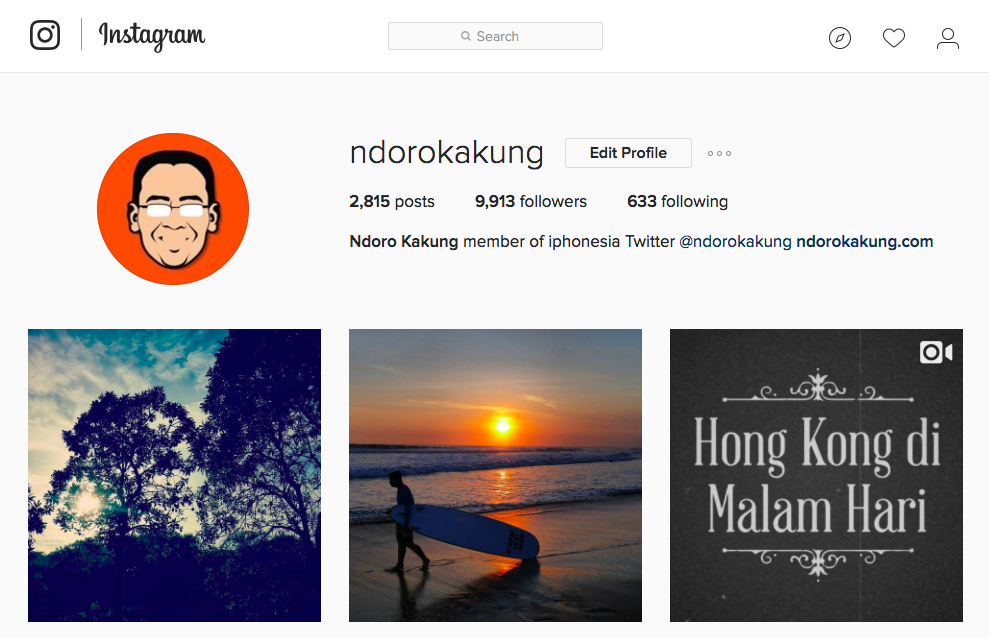Visit the ndorokakung.com website link
The height and width of the screenshot is (638, 989).
point(865,241)
